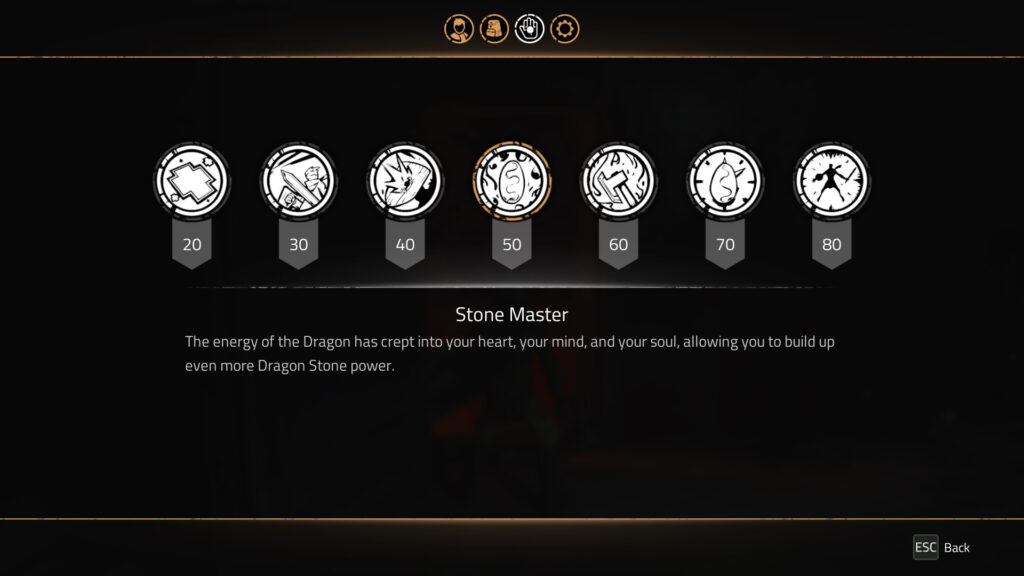Click the level 60 banner
Image resolution: width=1024 pixels, height=576 pixels.
(618, 244)
